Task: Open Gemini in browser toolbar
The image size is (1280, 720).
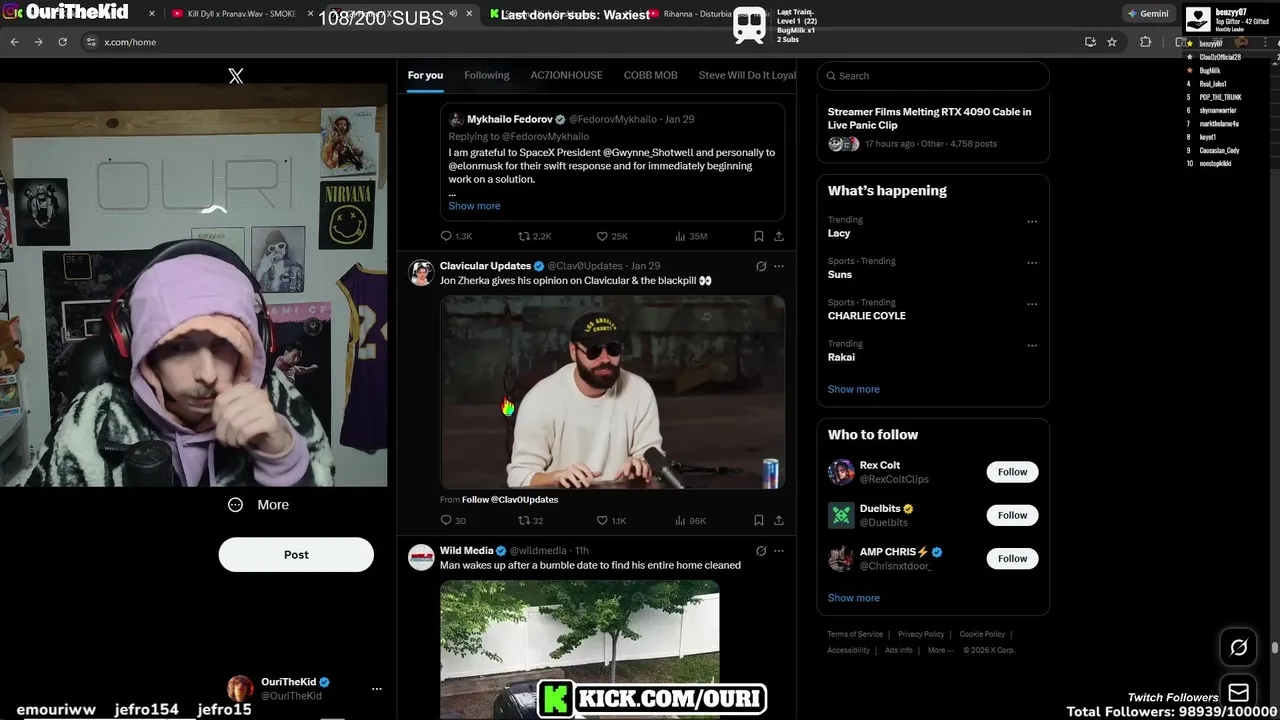Action: point(1147,14)
